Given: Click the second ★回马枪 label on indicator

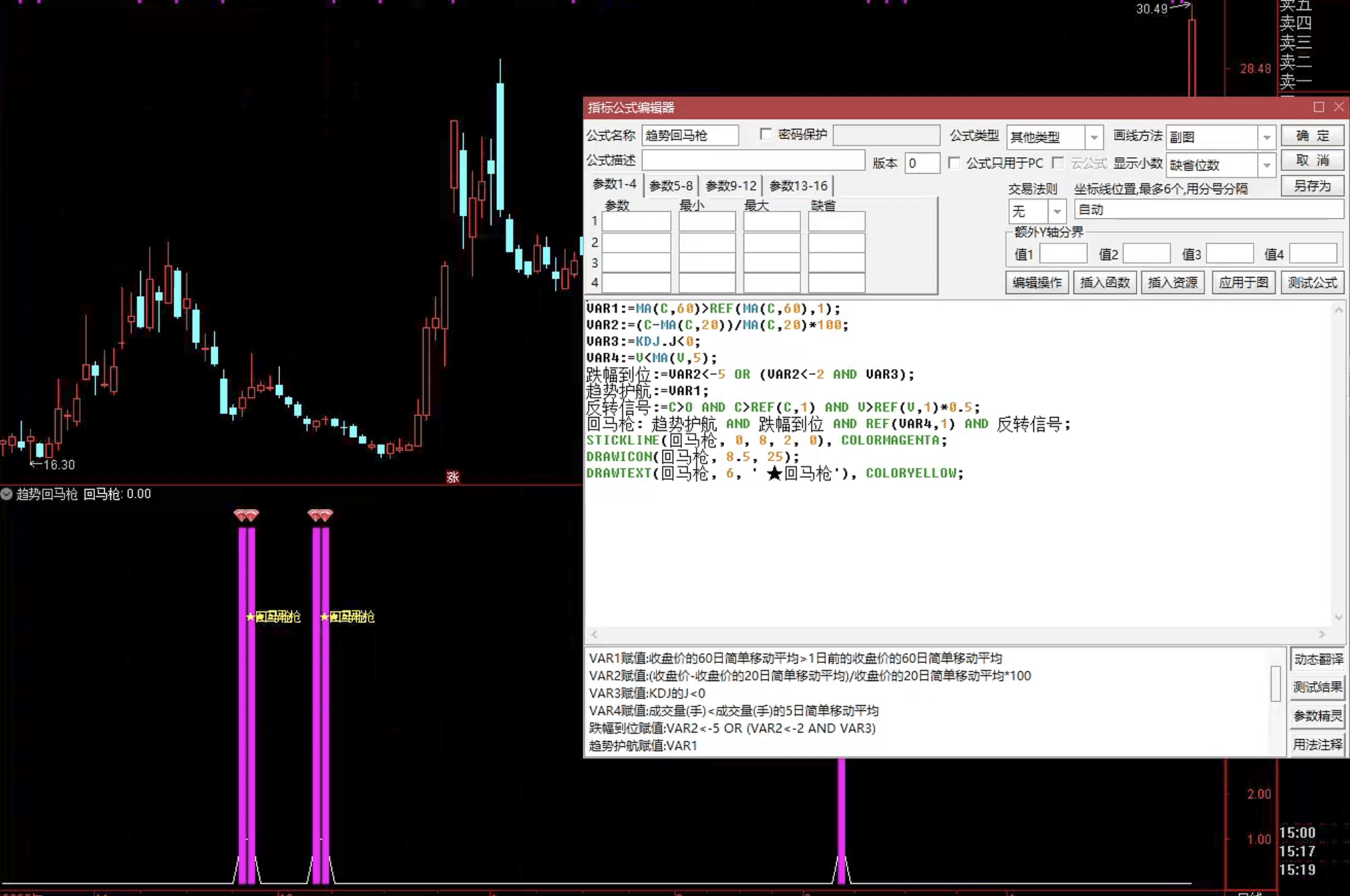Looking at the screenshot, I should coord(347,617).
